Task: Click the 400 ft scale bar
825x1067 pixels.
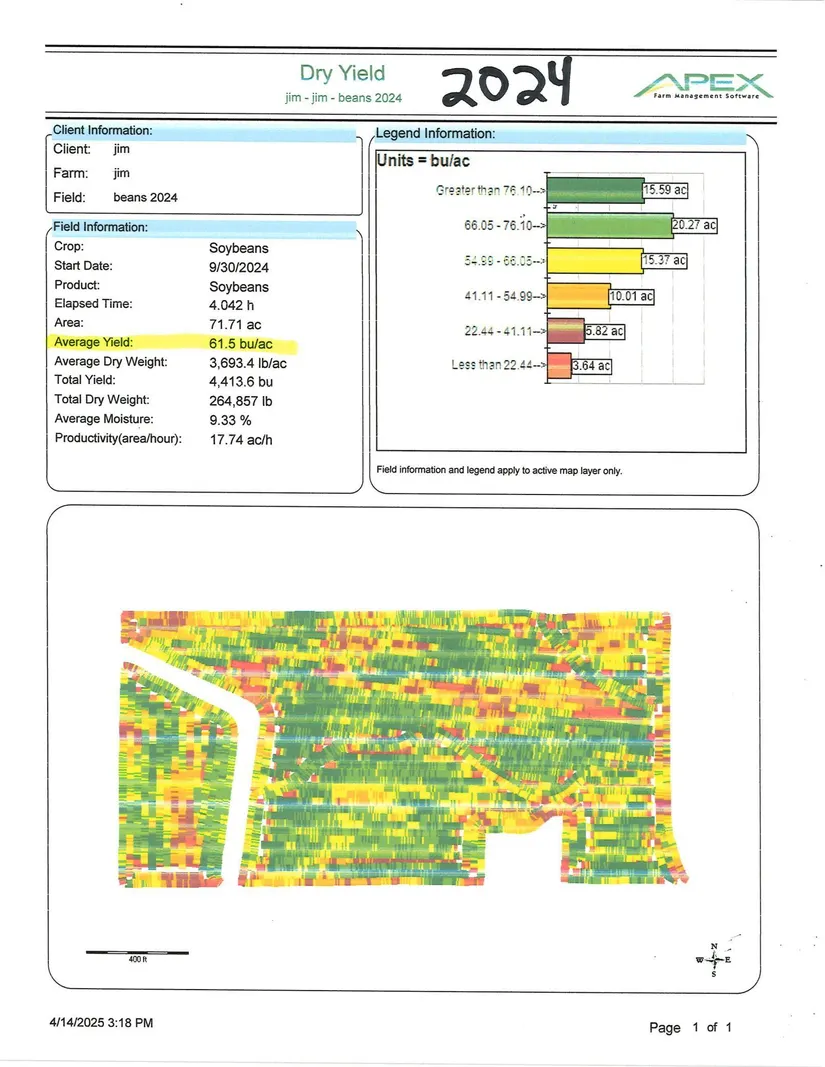Action: (x=136, y=952)
